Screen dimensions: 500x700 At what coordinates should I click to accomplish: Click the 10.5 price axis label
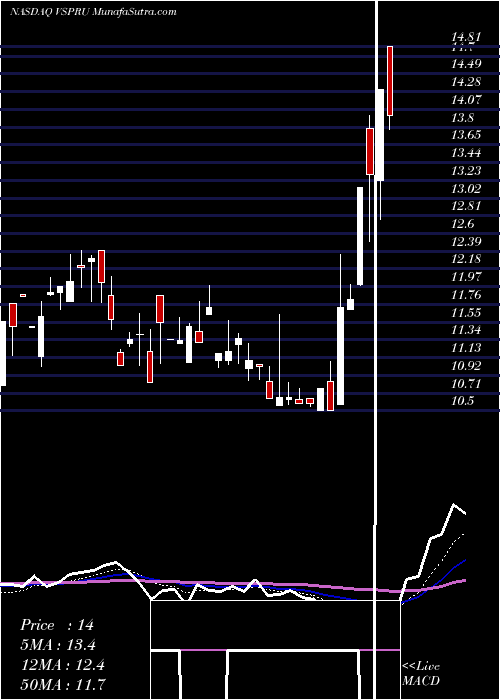[x=462, y=401]
